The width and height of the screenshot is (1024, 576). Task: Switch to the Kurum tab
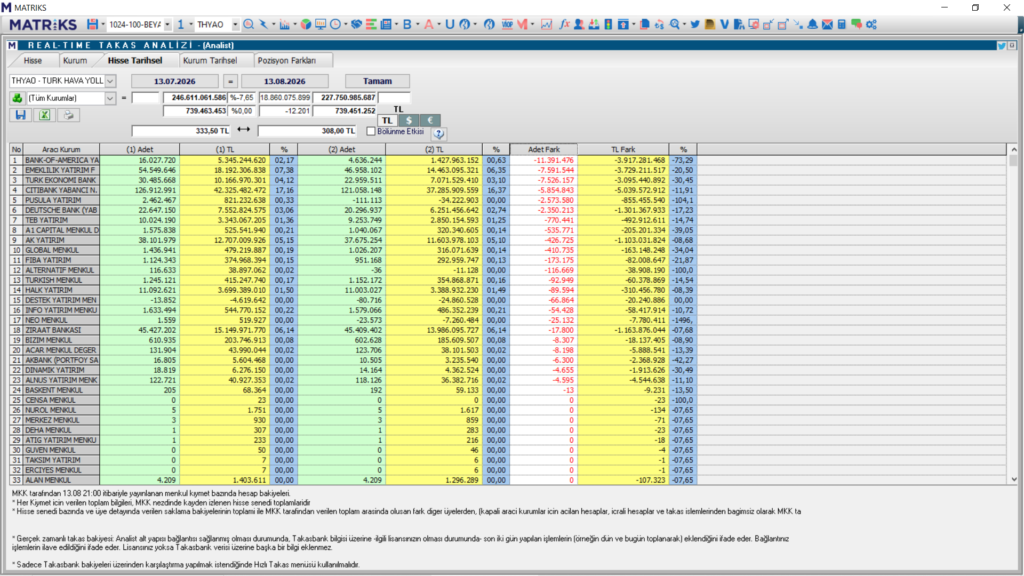[75, 60]
